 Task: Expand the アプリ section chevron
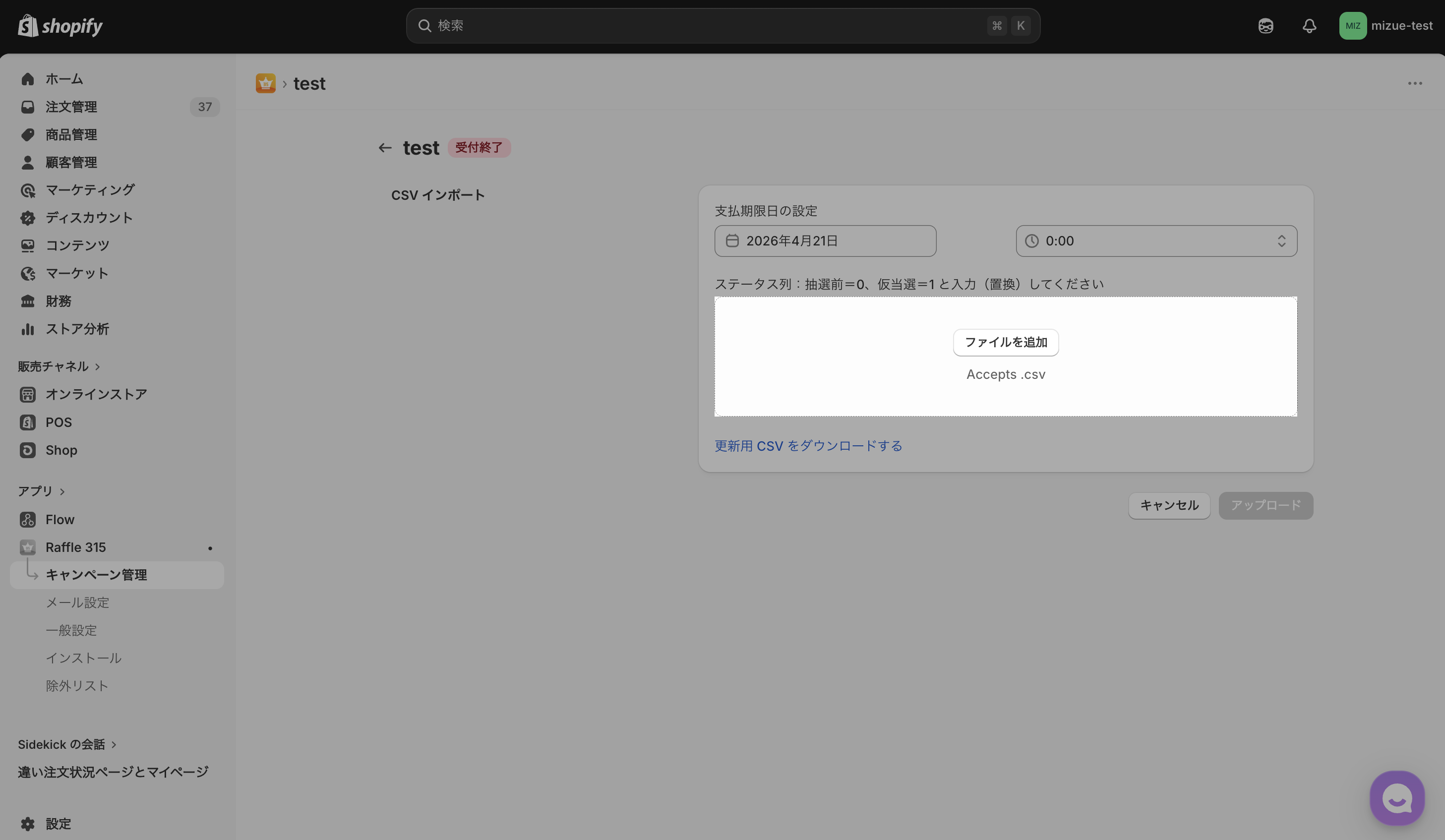click(x=62, y=491)
